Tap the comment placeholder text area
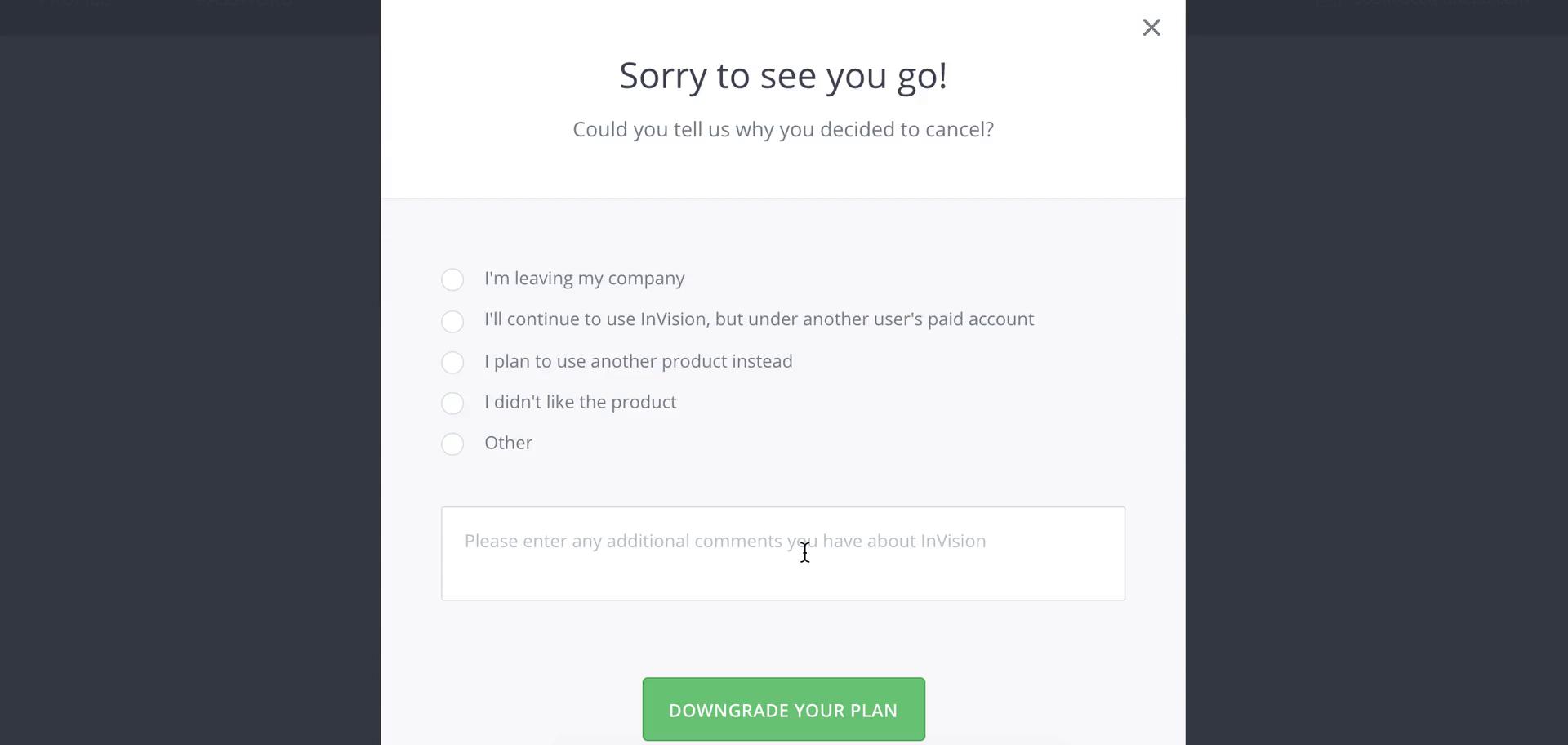The width and height of the screenshot is (1568, 745). 724,541
